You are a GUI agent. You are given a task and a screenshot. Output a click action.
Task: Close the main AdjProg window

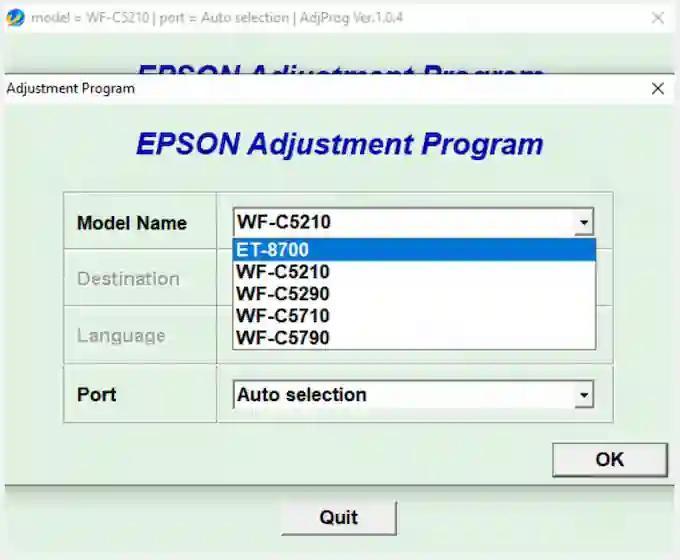tap(658, 18)
